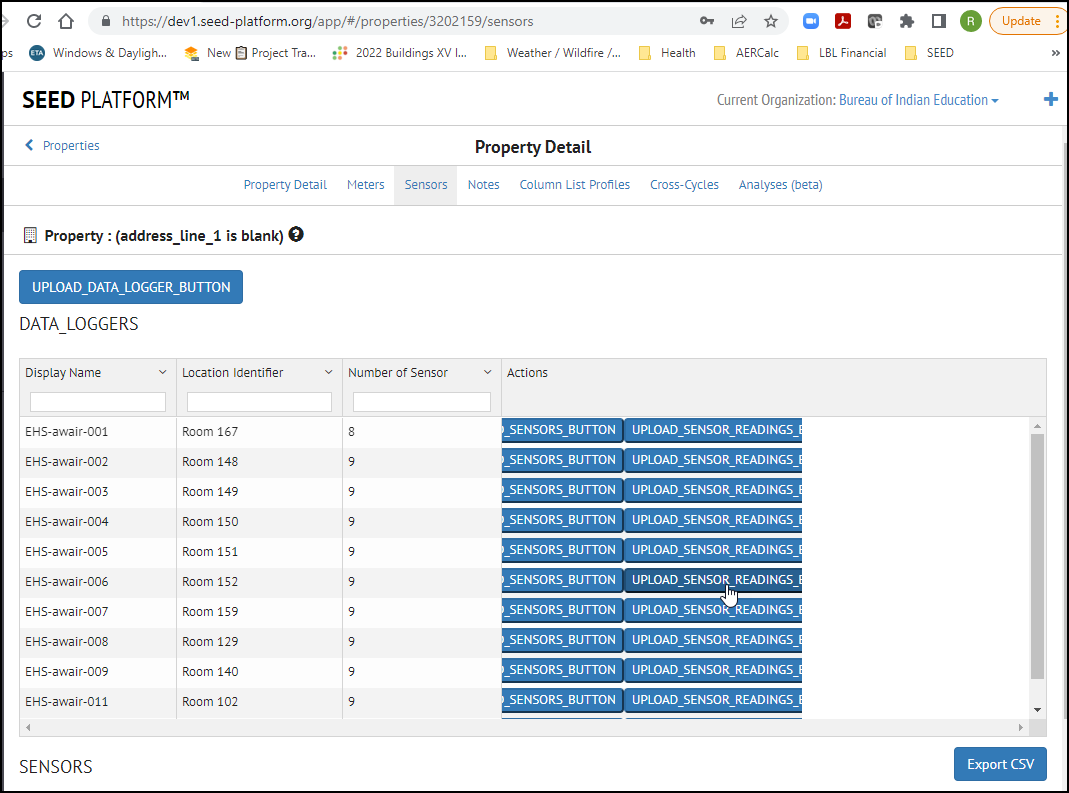Switch to the Meters tab
This screenshot has height=793, width=1069.
pos(365,185)
